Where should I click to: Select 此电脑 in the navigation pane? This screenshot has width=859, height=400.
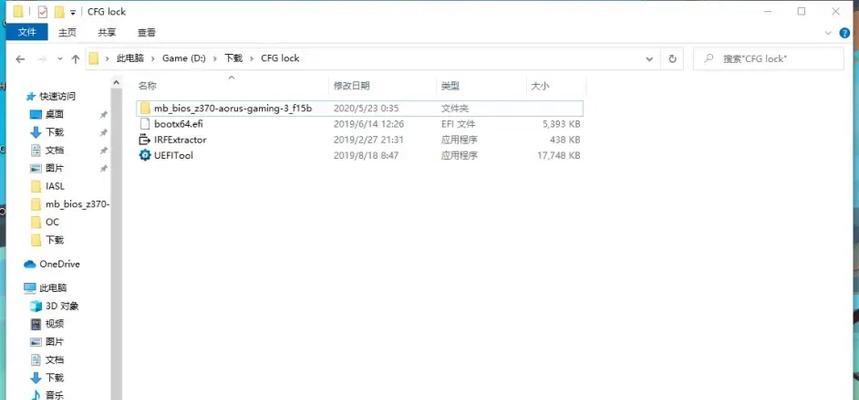point(53,288)
